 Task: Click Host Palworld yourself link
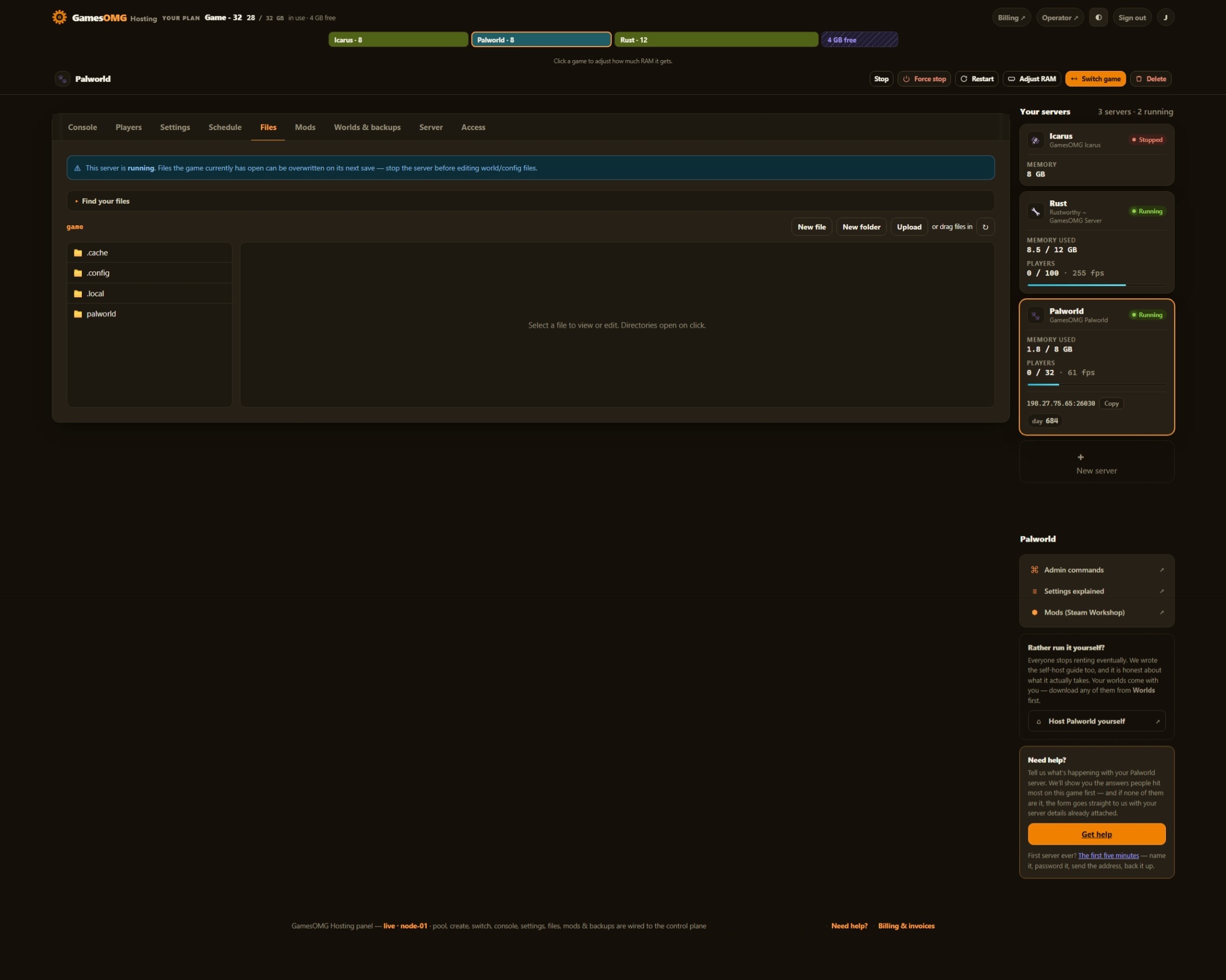(1097, 721)
